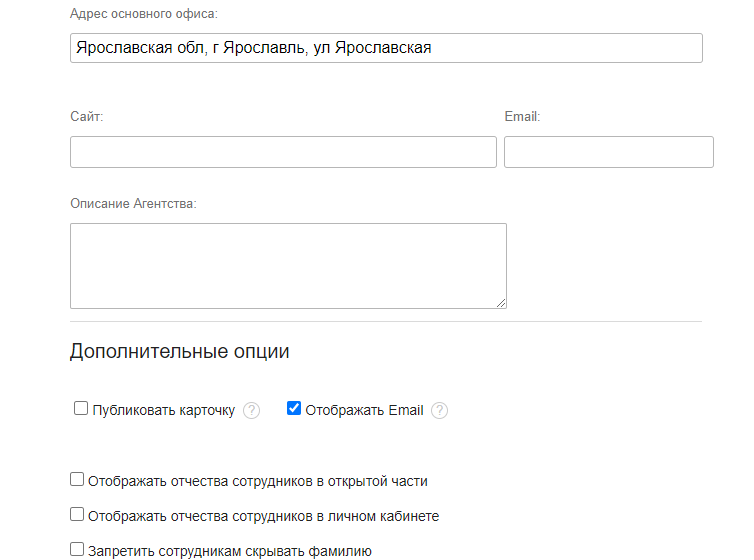Click the Описание Агентства field label
754x560 pixels.
click(133, 203)
